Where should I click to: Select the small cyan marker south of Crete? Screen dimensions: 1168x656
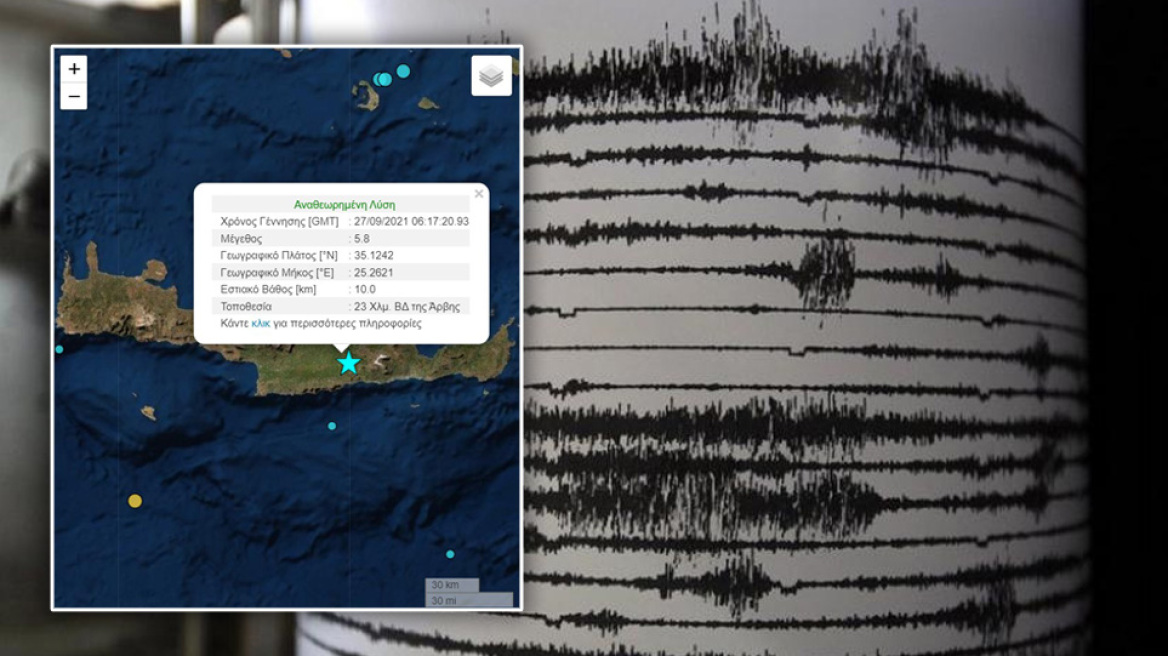(x=332, y=426)
